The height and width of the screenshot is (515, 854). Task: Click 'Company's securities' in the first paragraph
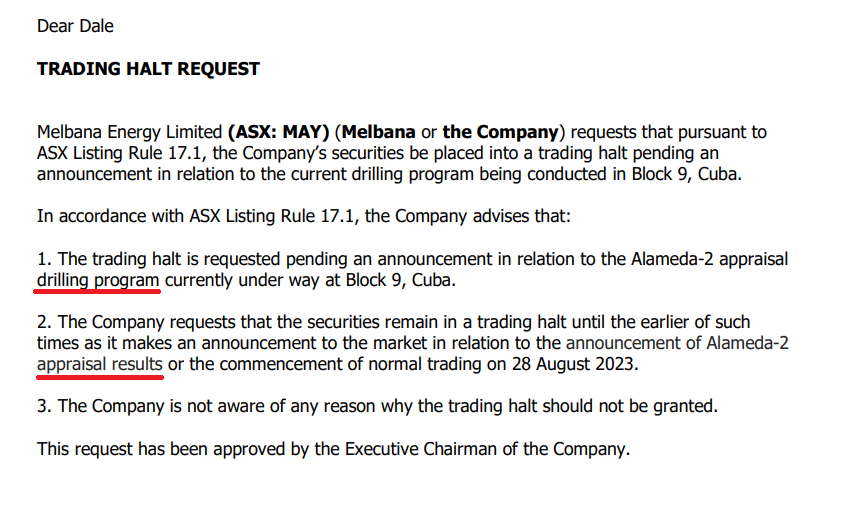tap(324, 154)
